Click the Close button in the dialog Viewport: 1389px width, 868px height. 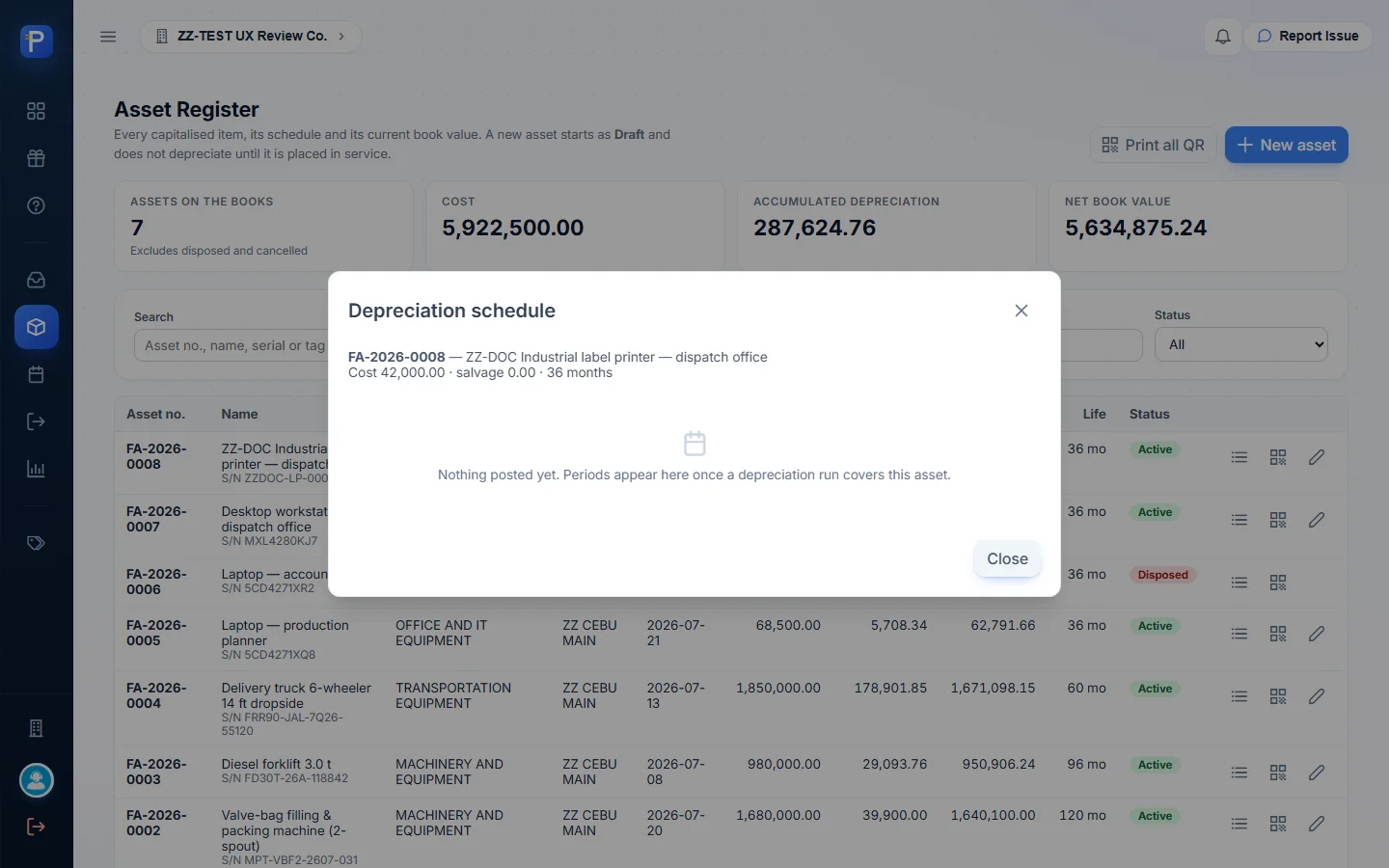[1007, 559]
